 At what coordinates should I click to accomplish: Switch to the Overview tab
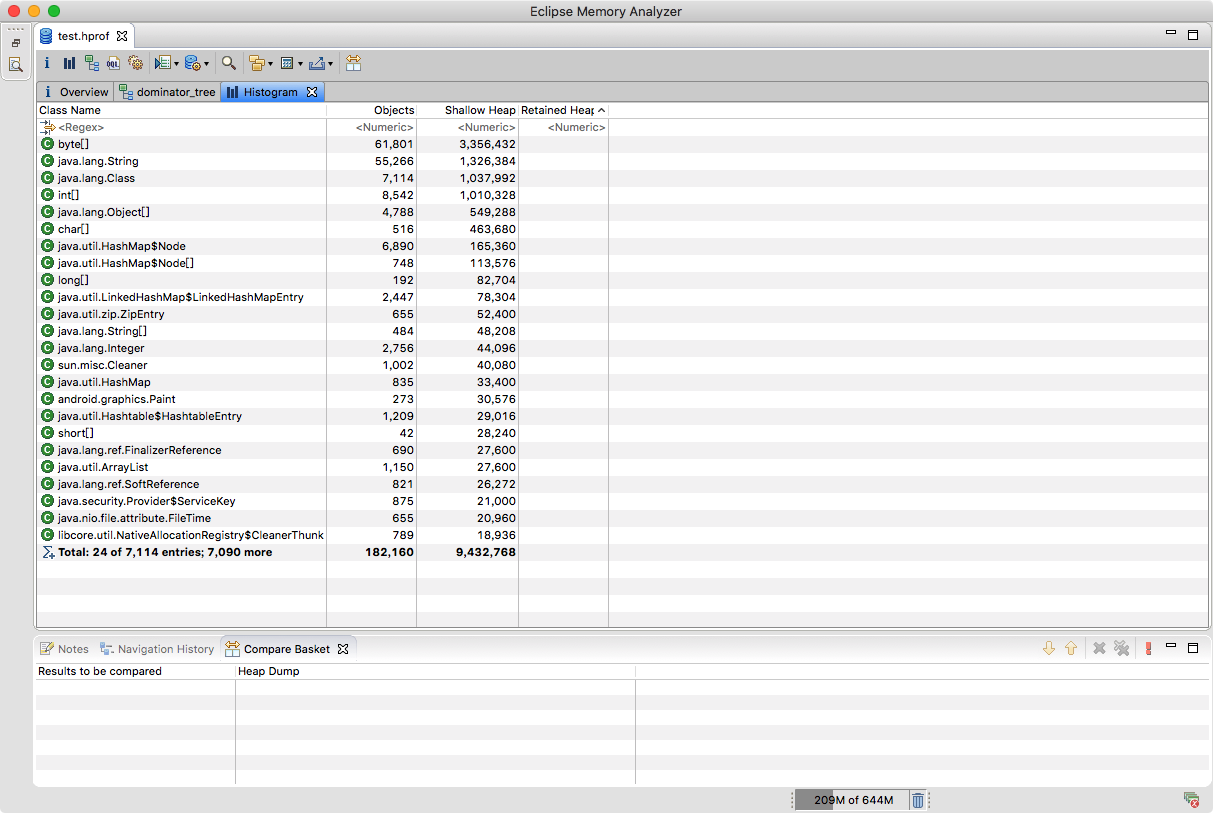75,92
